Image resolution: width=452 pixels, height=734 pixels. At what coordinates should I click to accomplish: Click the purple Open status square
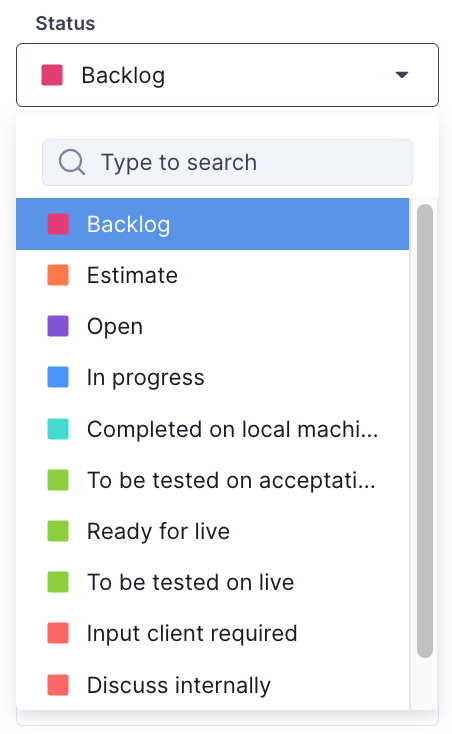[58, 326]
